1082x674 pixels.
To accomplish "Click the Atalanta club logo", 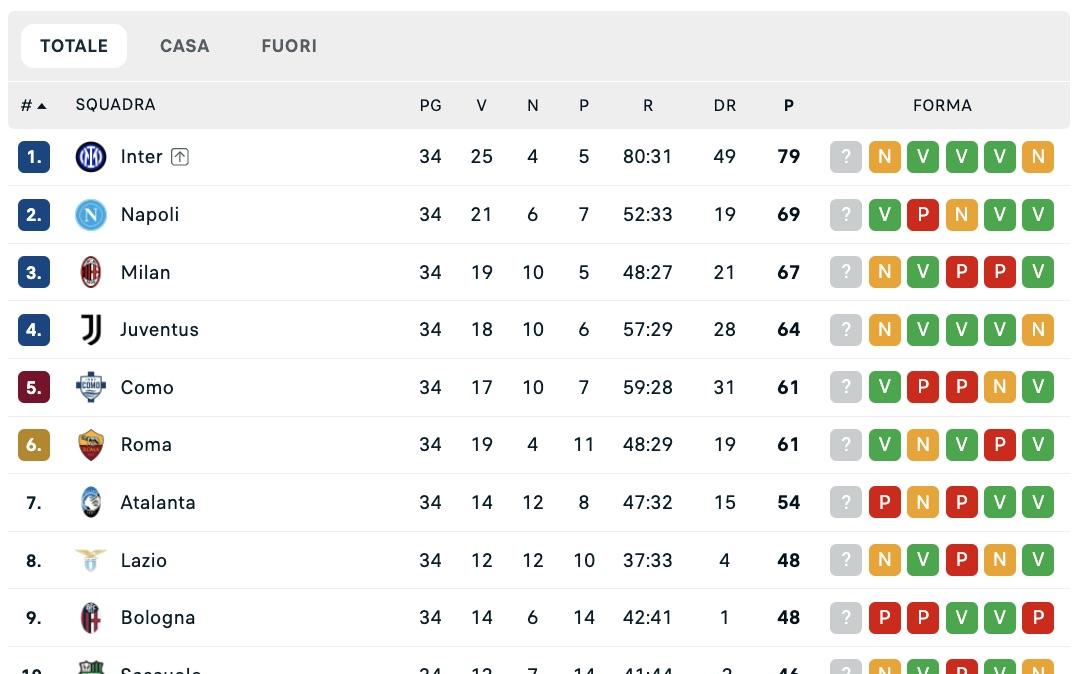I will [x=91, y=502].
